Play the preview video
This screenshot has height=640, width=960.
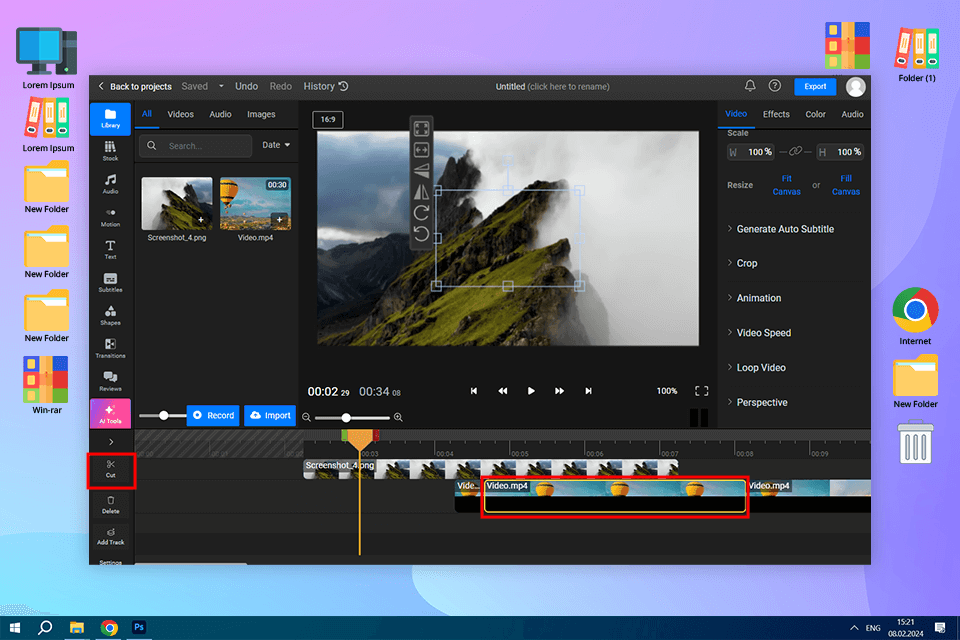coord(531,391)
